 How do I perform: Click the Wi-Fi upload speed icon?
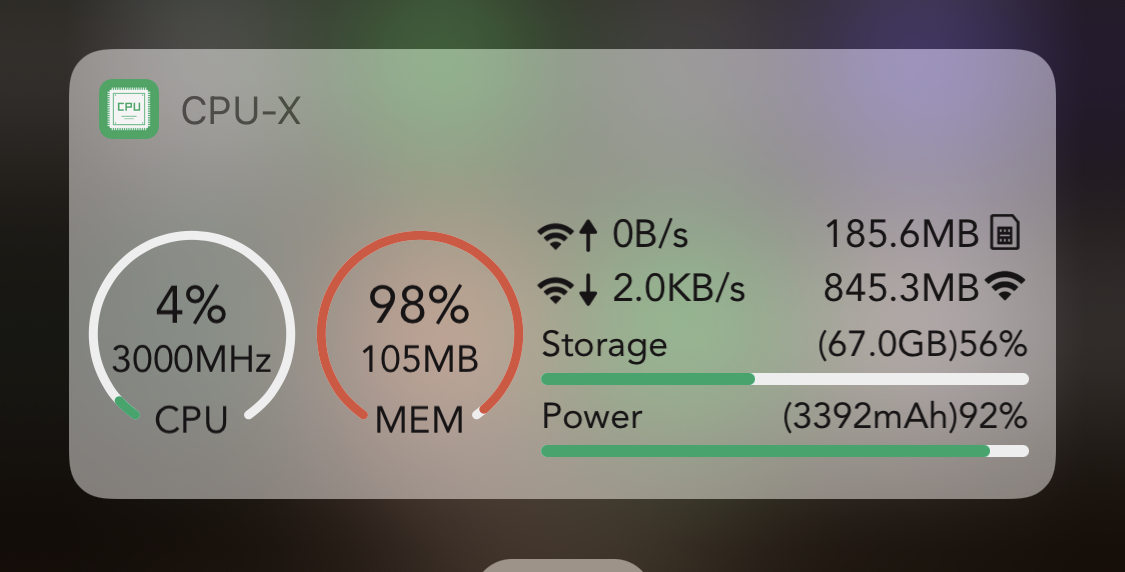tap(555, 235)
